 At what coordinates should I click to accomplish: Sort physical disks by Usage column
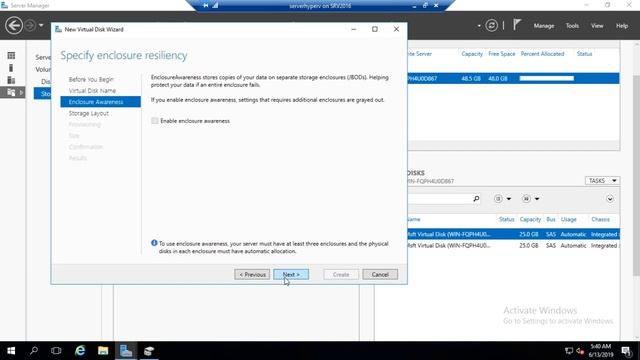pyautogui.click(x=569, y=220)
